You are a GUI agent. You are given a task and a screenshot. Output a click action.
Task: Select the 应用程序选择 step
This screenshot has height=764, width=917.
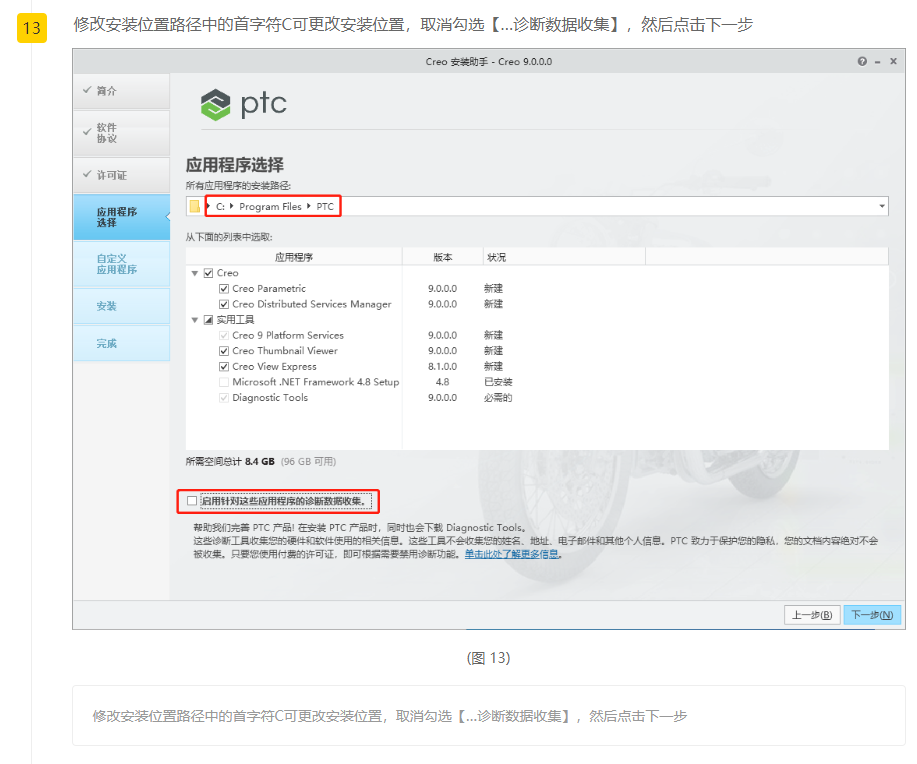click(x=122, y=217)
